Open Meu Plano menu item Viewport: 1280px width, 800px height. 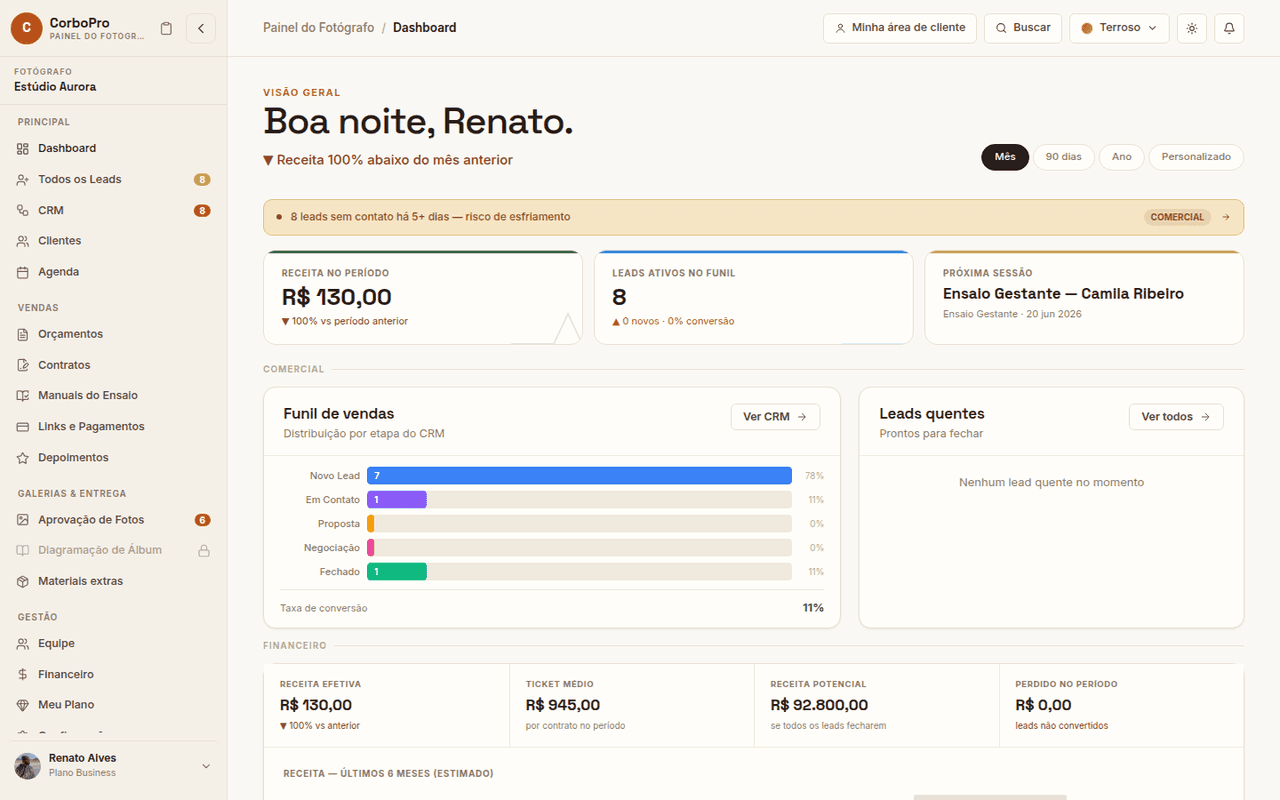tap(113, 705)
